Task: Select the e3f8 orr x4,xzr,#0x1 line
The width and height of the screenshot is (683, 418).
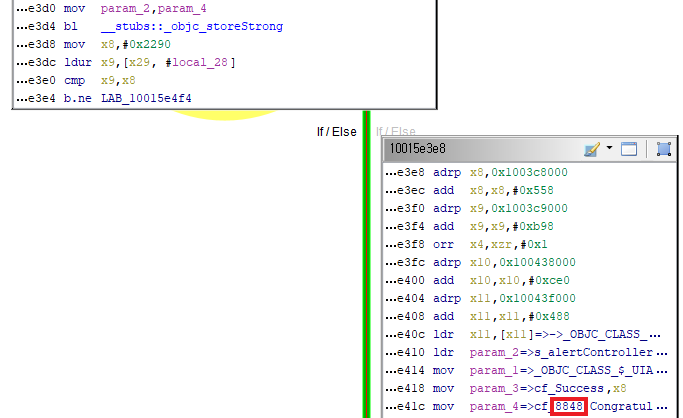Action: pos(466,244)
